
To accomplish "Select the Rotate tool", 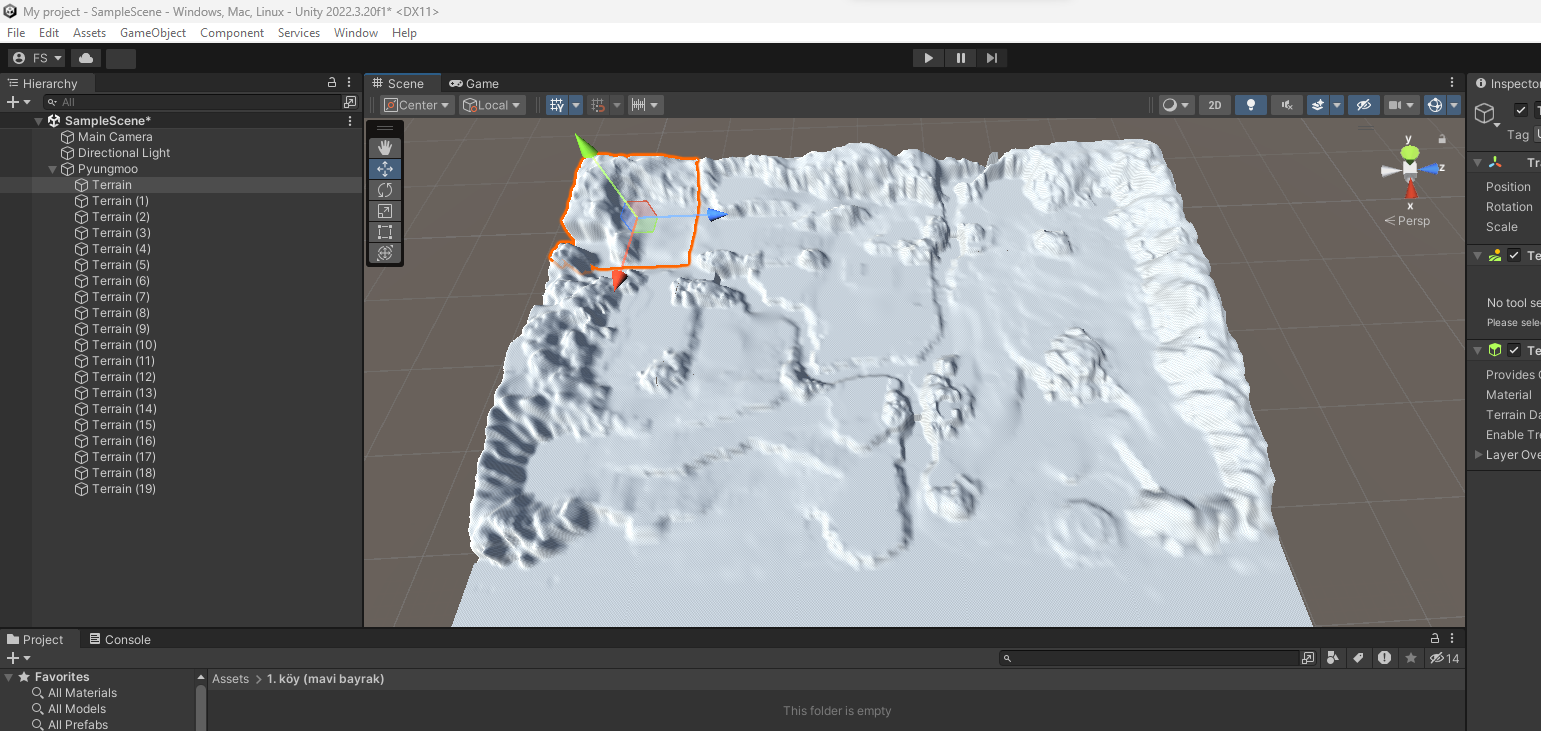I will [385, 190].
